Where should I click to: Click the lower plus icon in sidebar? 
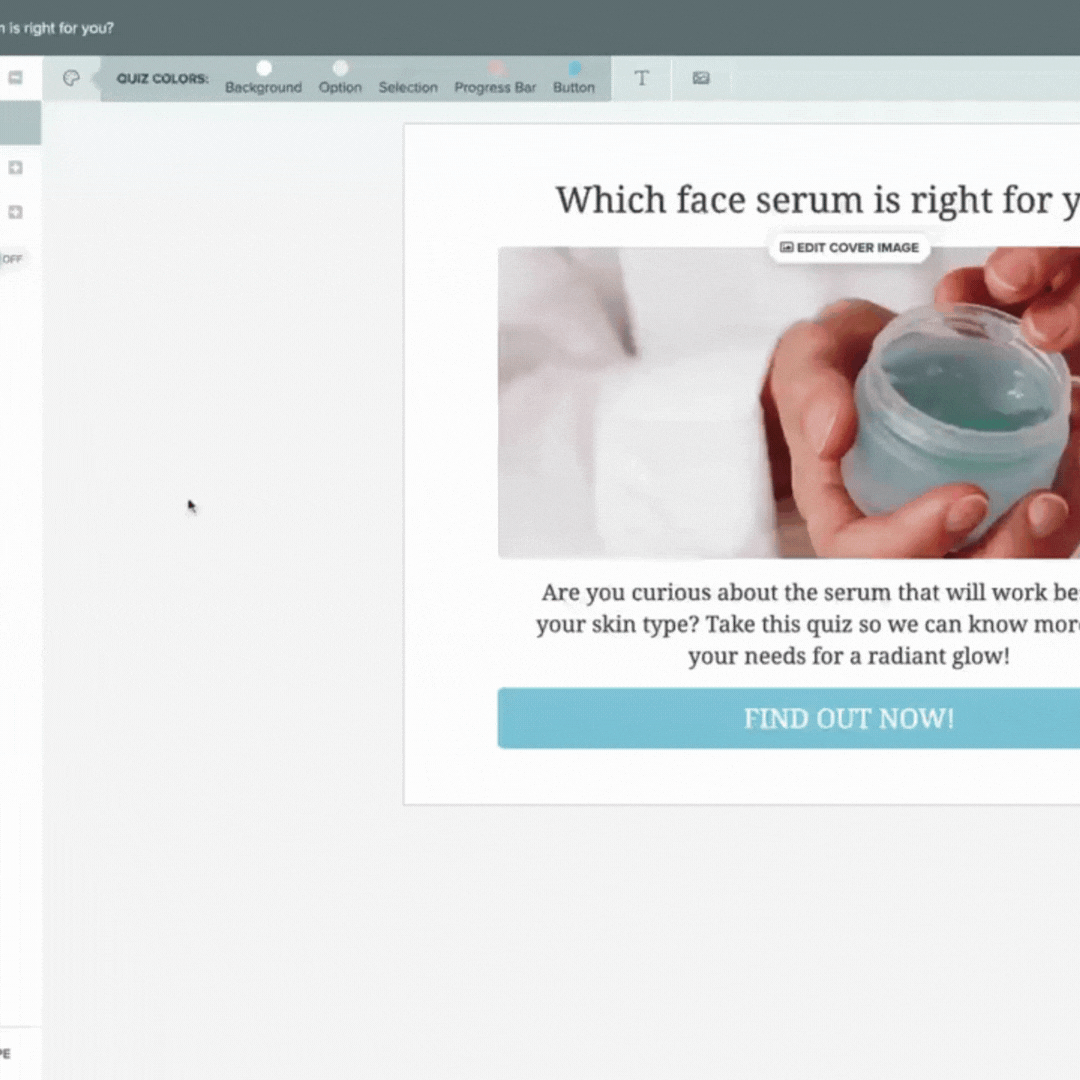click(x=15, y=212)
